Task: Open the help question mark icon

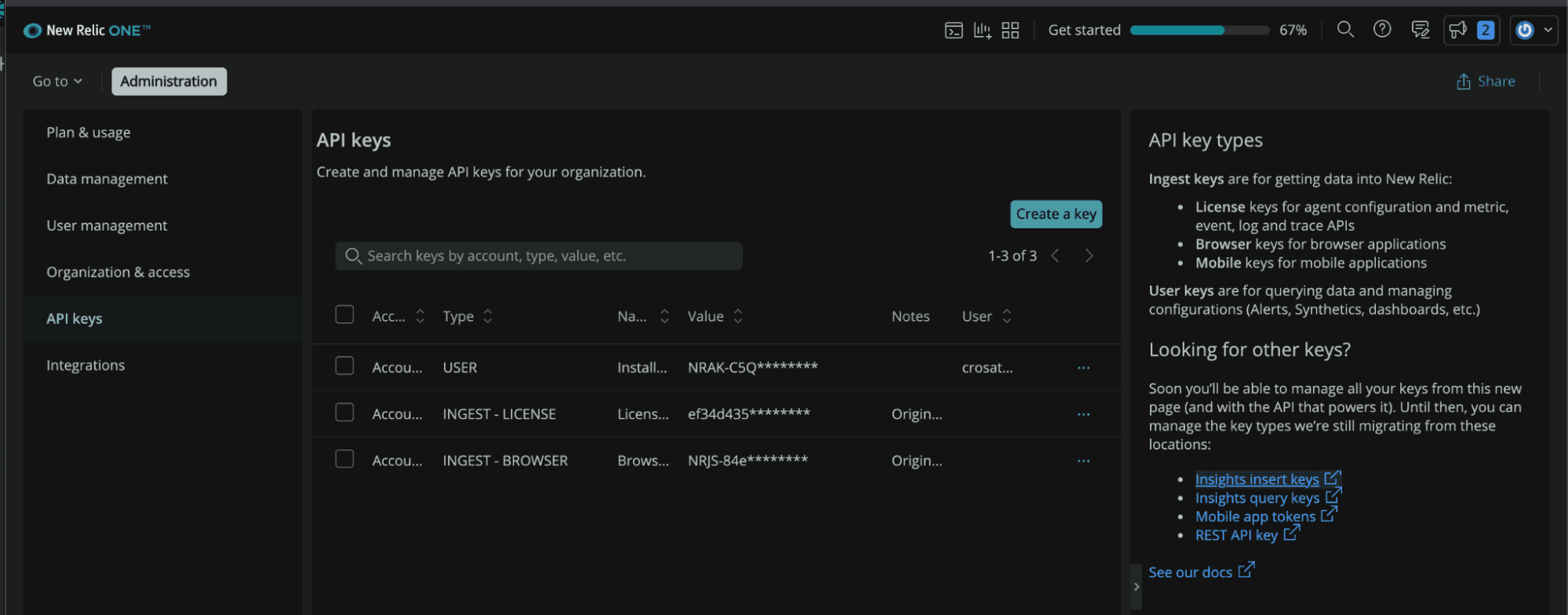Action: coord(1382,30)
